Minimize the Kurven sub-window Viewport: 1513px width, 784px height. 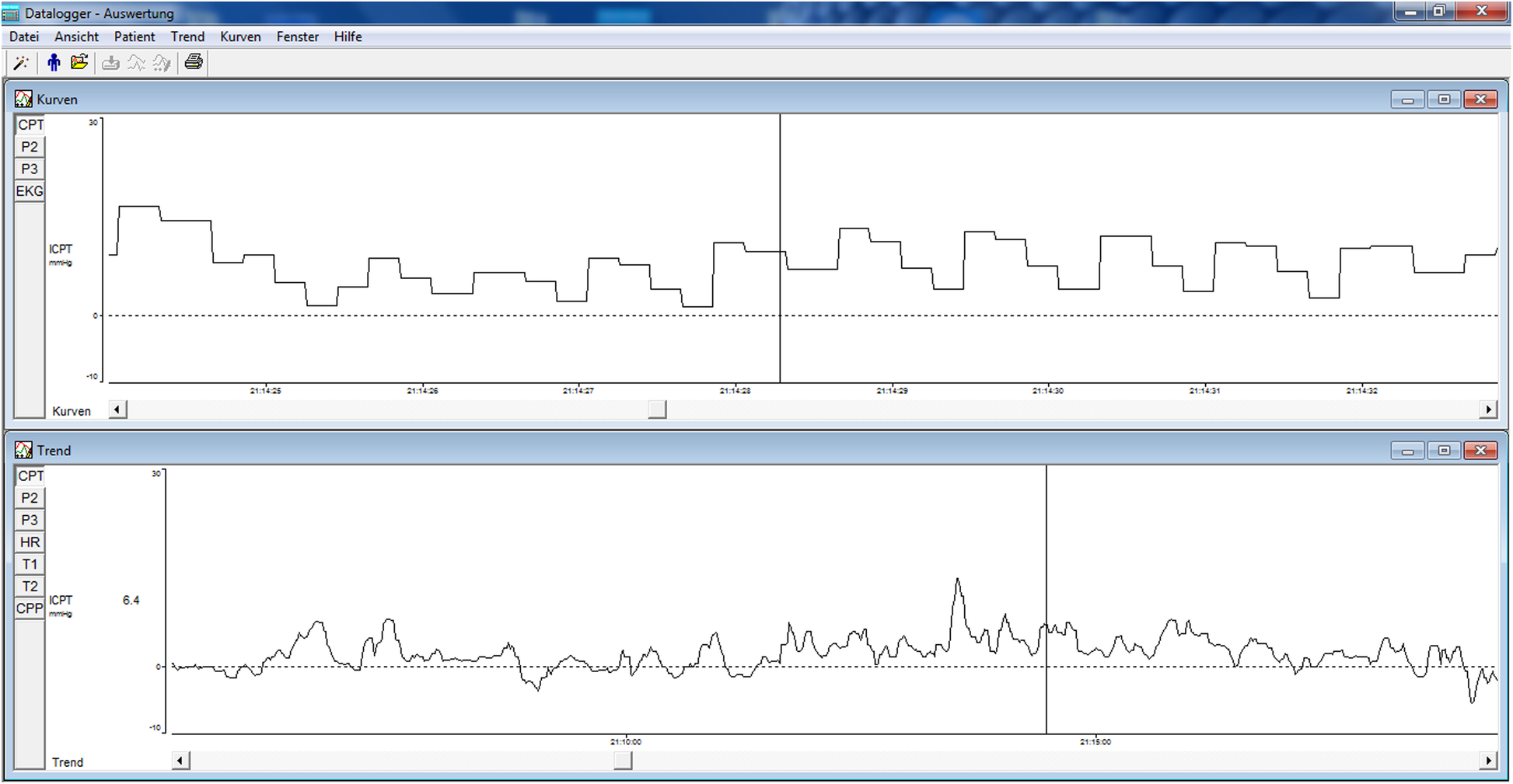pyautogui.click(x=1407, y=99)
